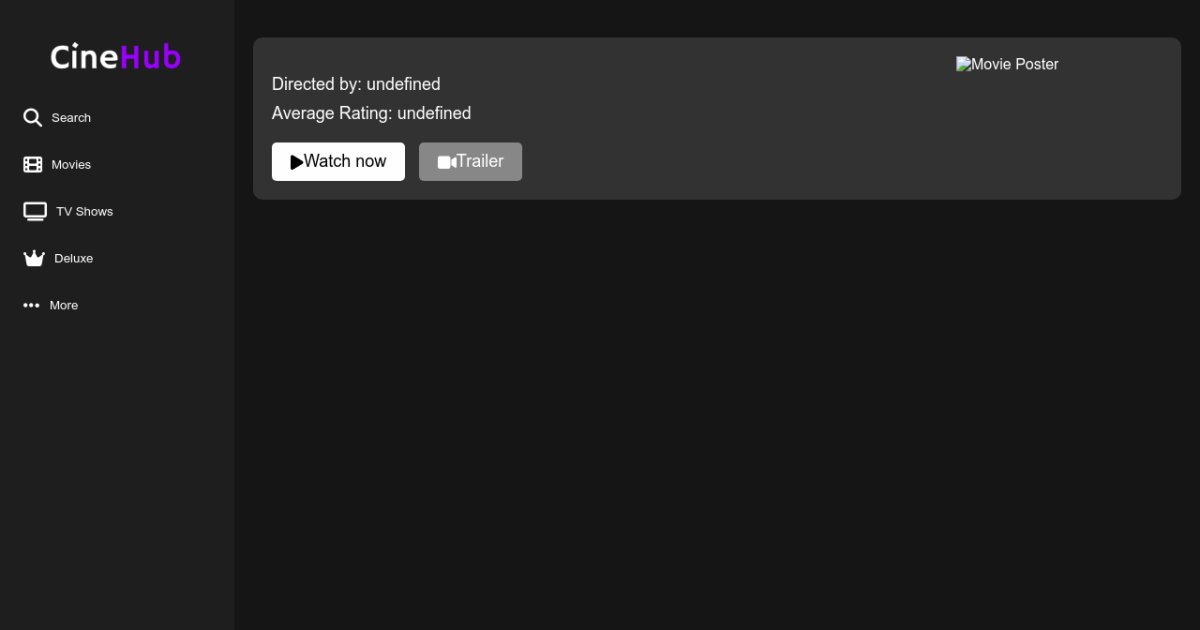
Task: Click the Deluxe crown icon
Action: [x=34, y=258]
